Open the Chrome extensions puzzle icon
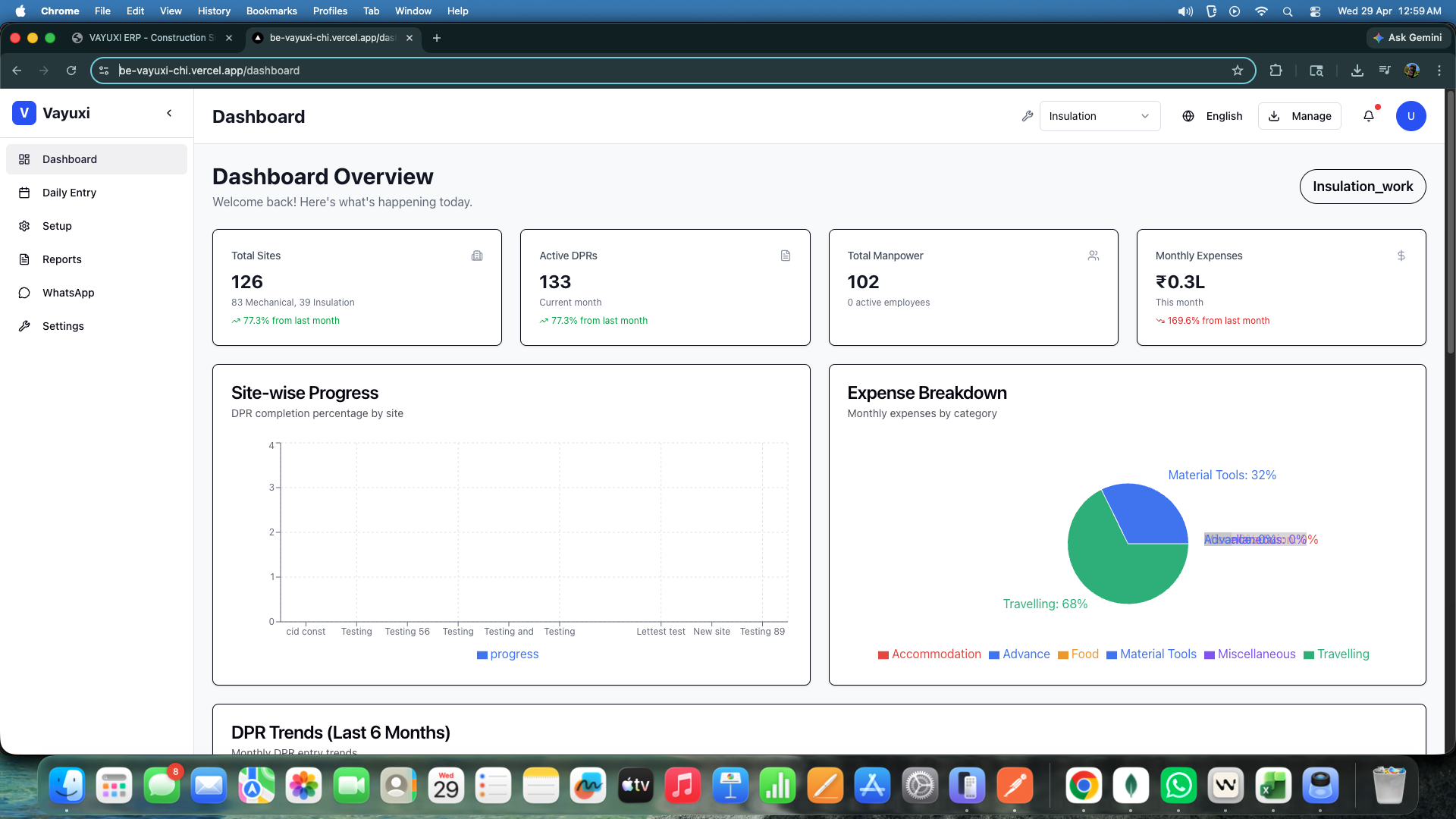 [1276, 71]
